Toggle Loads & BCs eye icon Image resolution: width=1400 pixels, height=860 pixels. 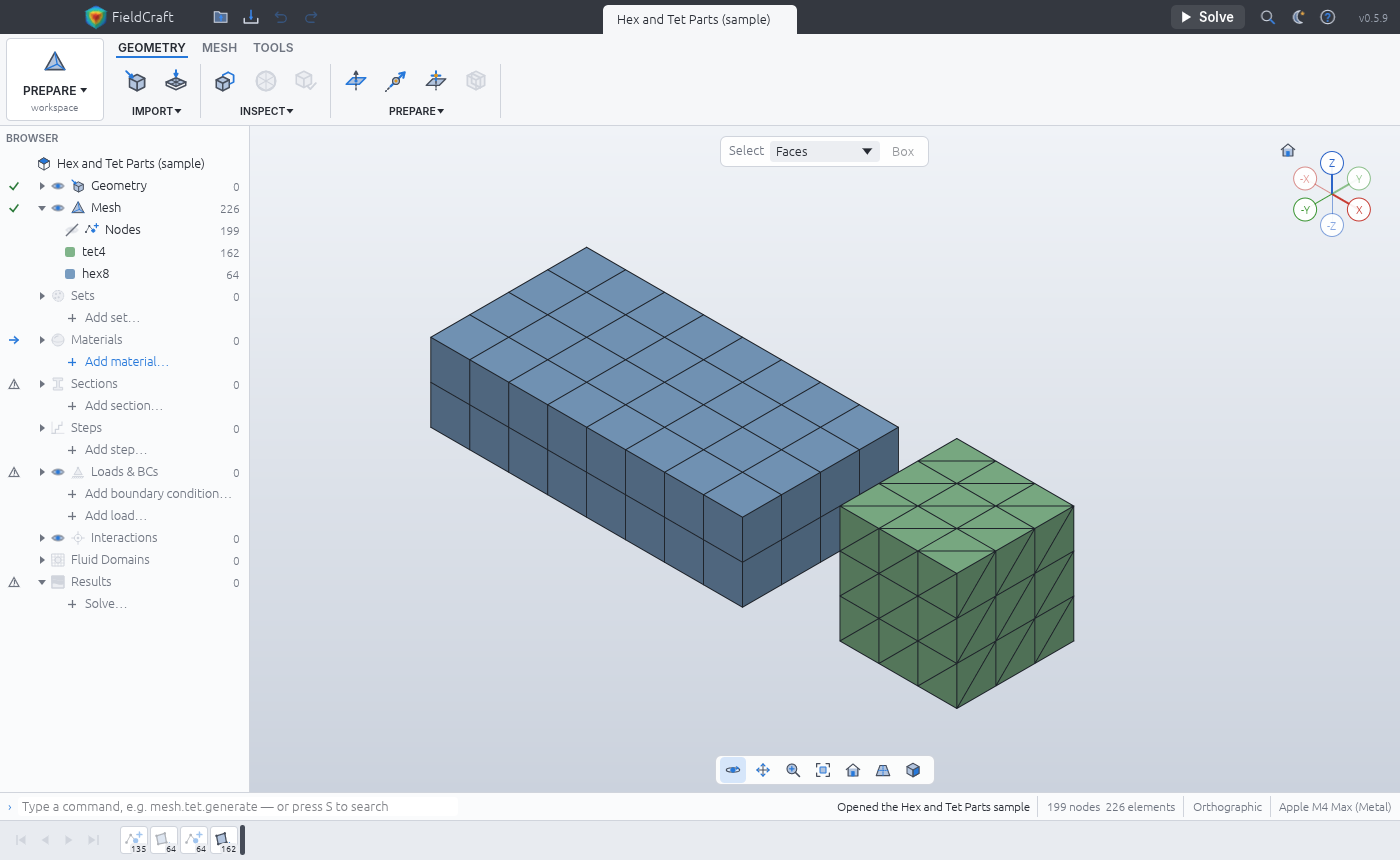point(58,472)
